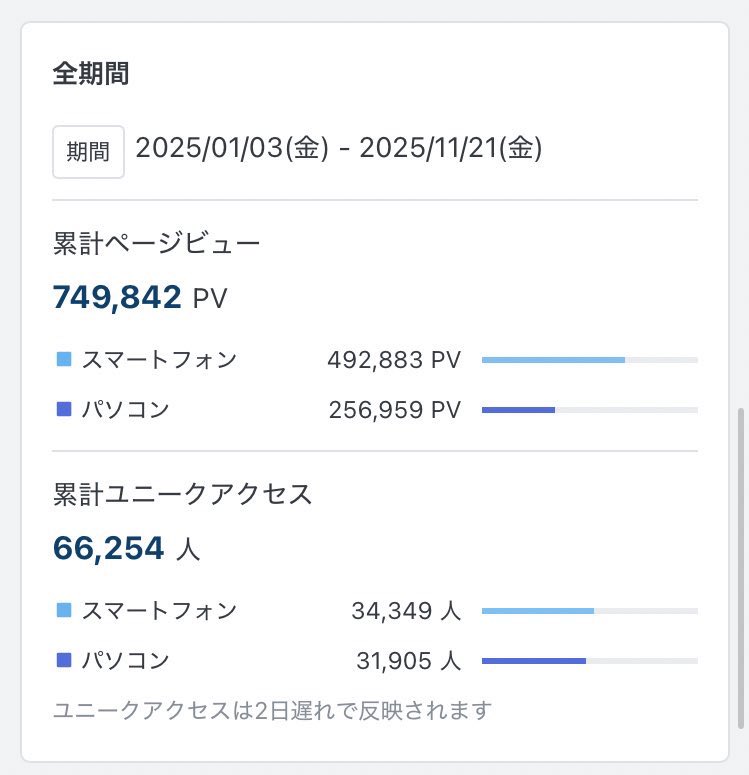
Task: Click the note about the 2日遅れ delay
Action: 272,711
